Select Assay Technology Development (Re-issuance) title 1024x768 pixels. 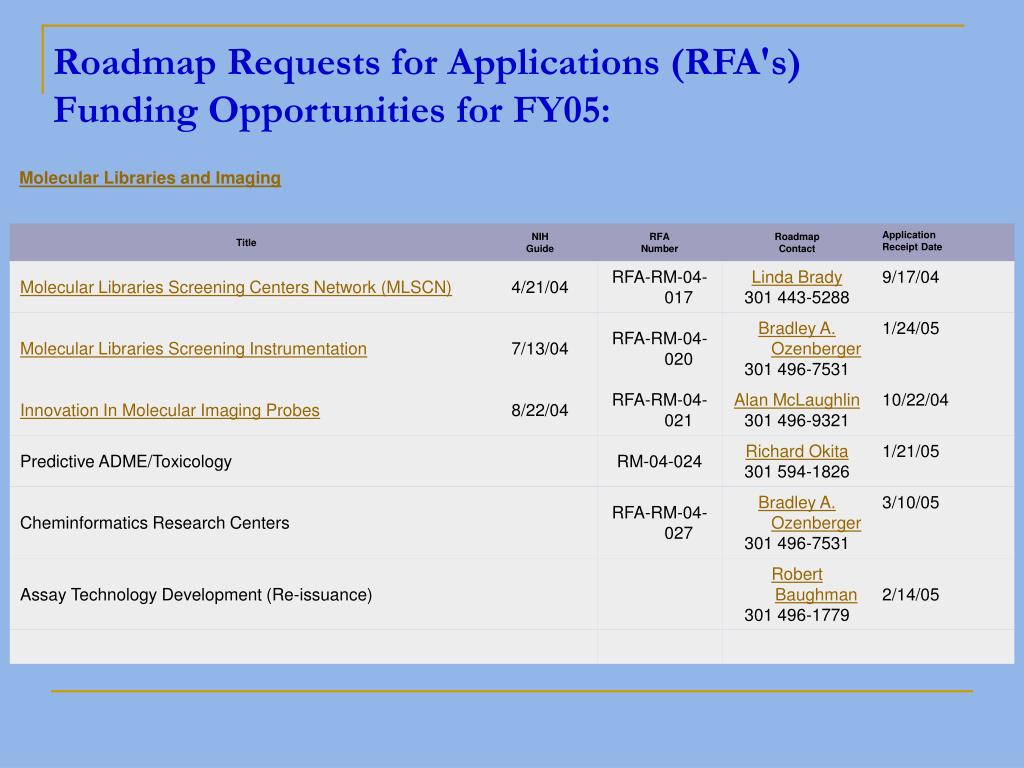coord(196,595)
